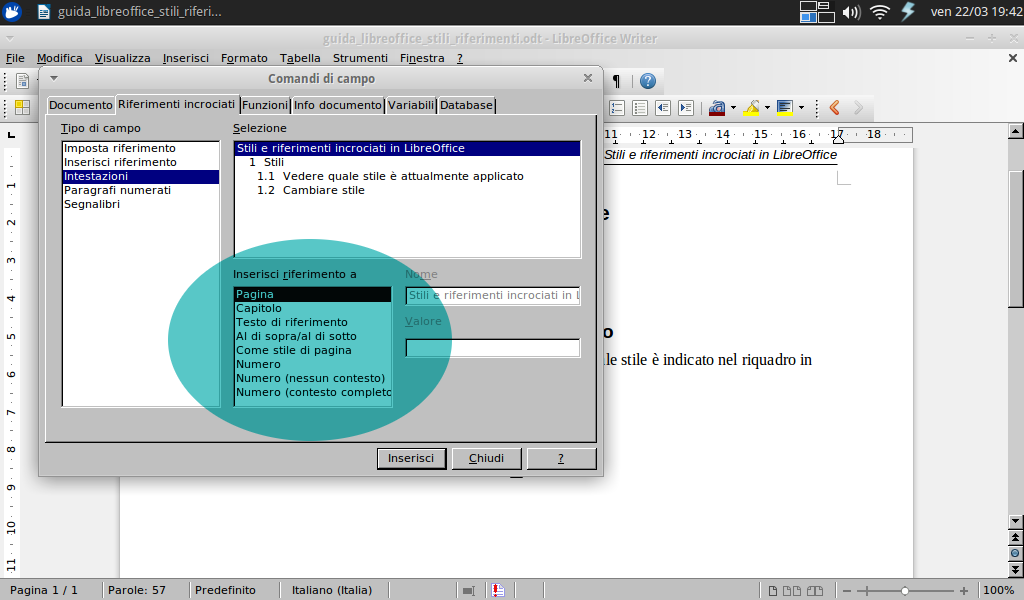This screenshot has height=600, width=1024.
Task: Open the Funzioni tab
Action: tap(264, 105)
